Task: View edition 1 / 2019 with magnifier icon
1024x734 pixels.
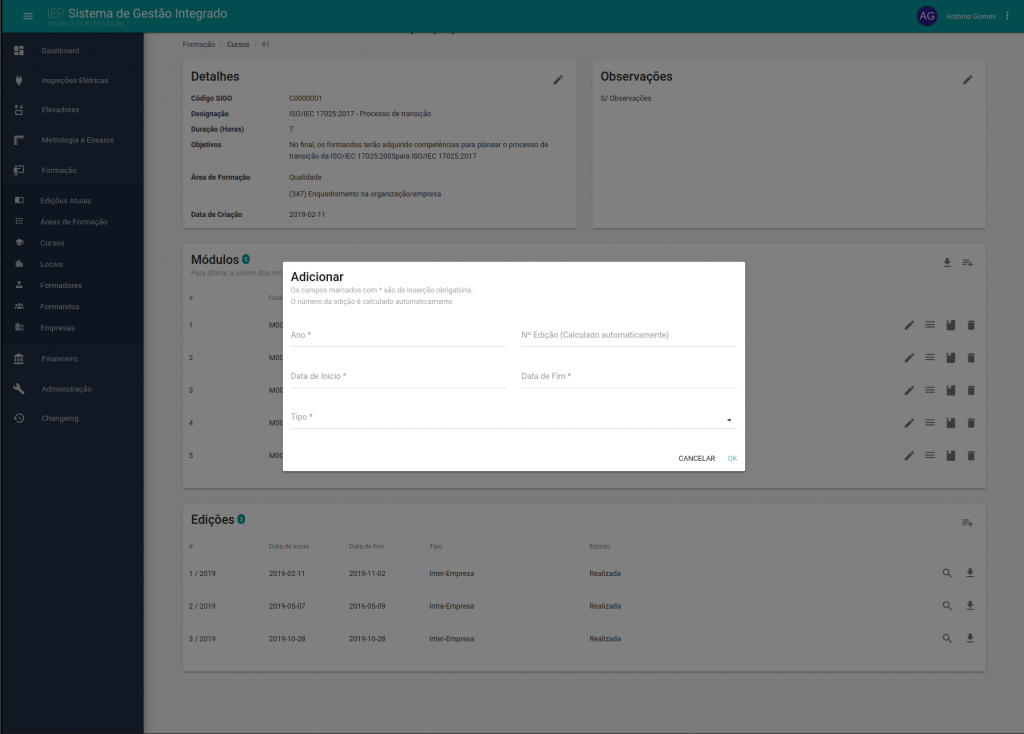Action: pos(947,573)
